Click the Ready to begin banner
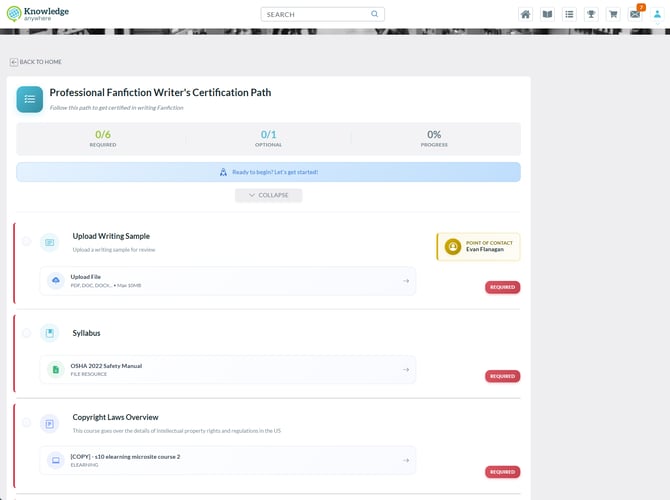This screenshot has height=500, width=670. pos(268,172)
